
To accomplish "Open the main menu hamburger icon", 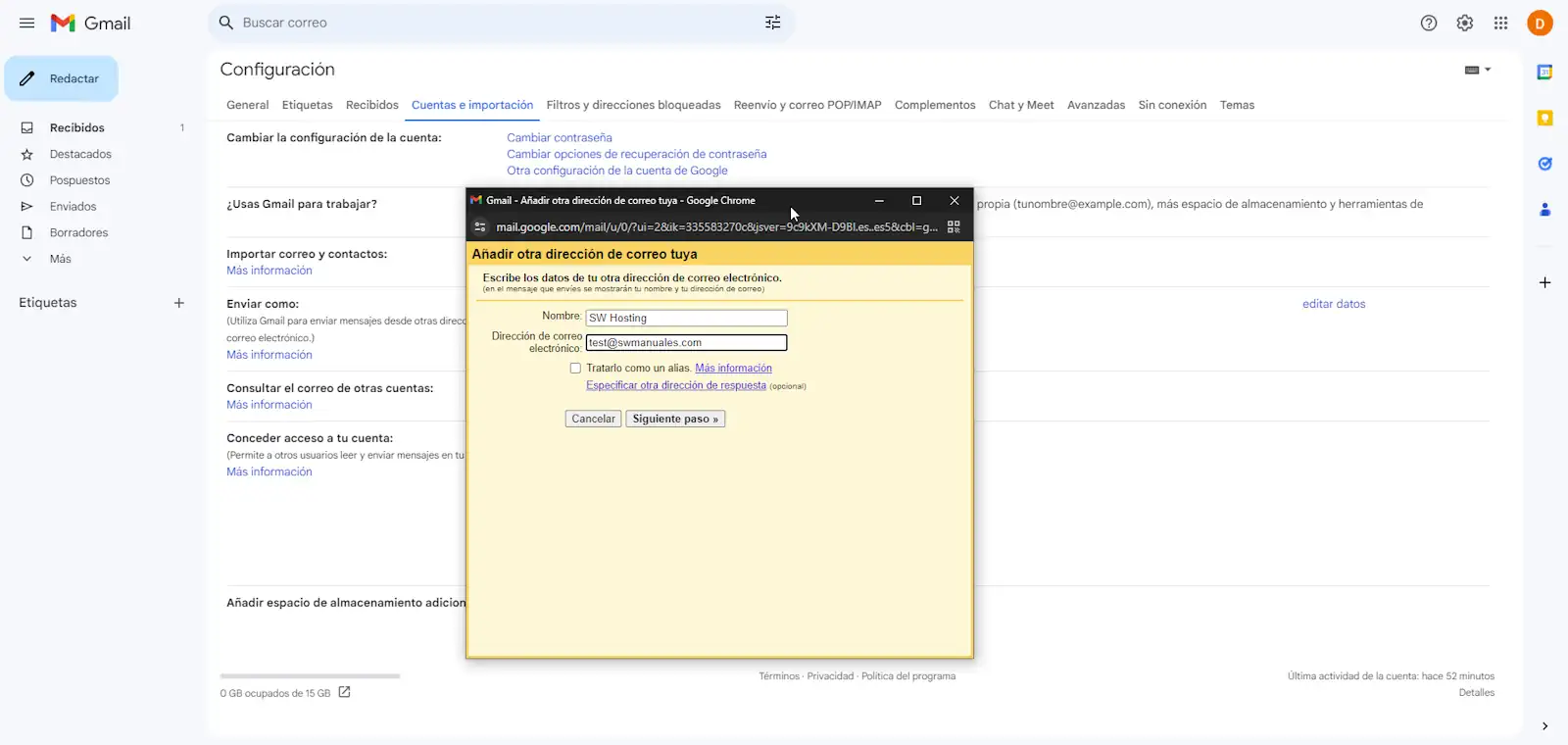I will 26,23.
